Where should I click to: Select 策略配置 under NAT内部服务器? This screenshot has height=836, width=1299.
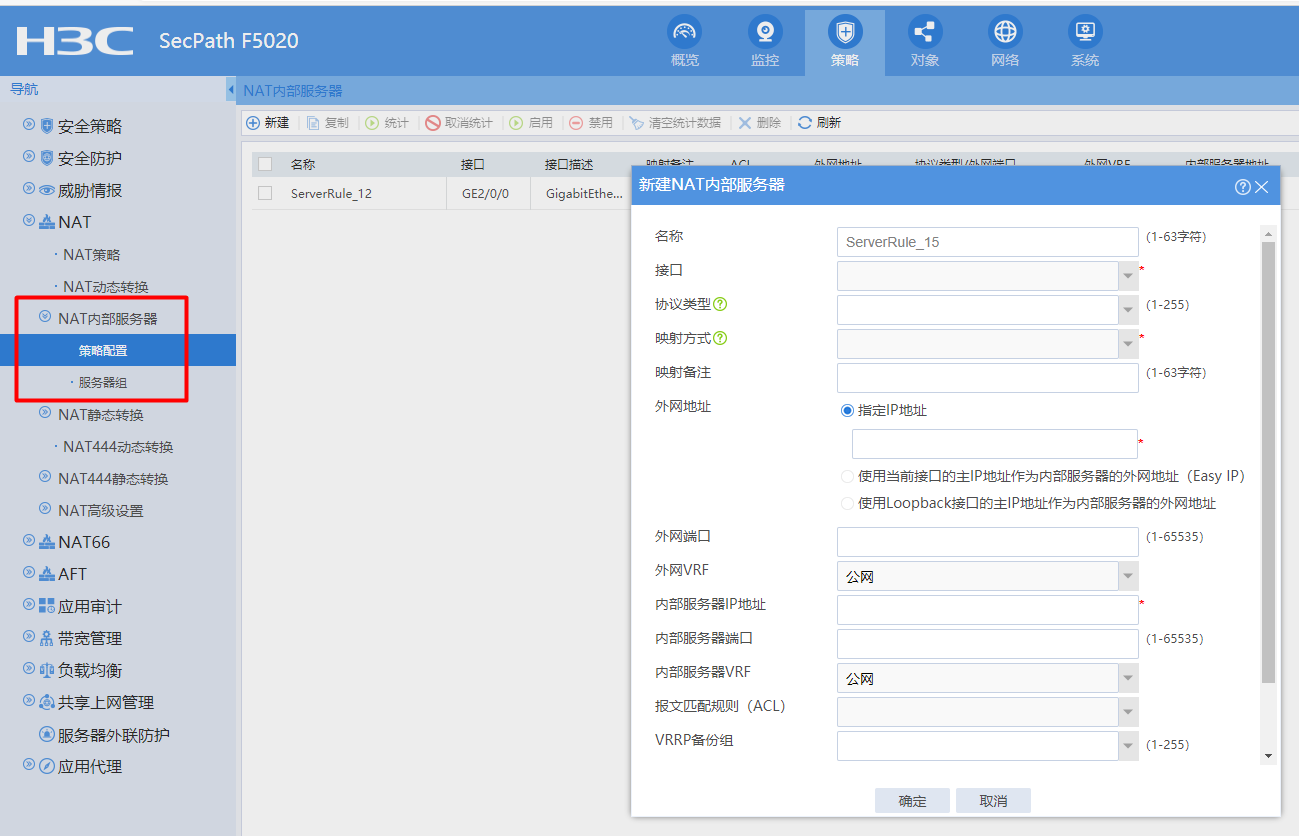tap(103, 351)
